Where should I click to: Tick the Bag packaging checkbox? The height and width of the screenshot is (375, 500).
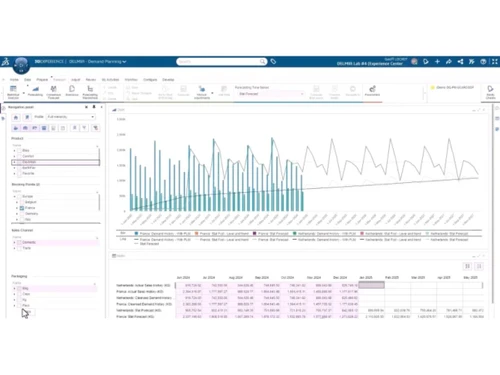coord(19,288)
